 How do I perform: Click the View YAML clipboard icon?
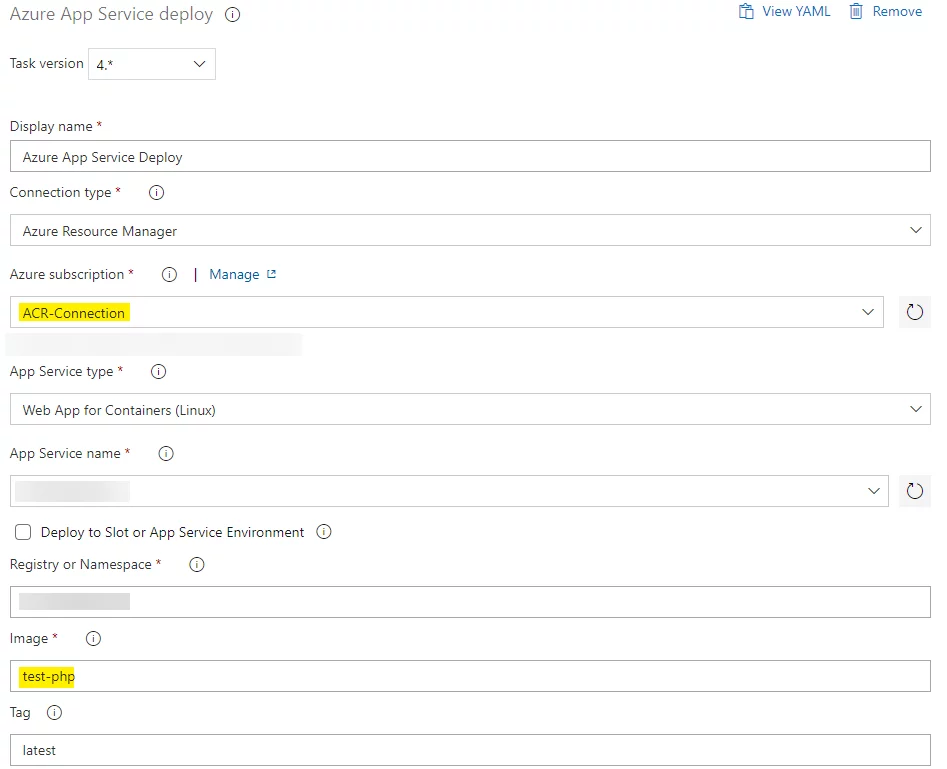pyautogui.click(x=746, y=11)
